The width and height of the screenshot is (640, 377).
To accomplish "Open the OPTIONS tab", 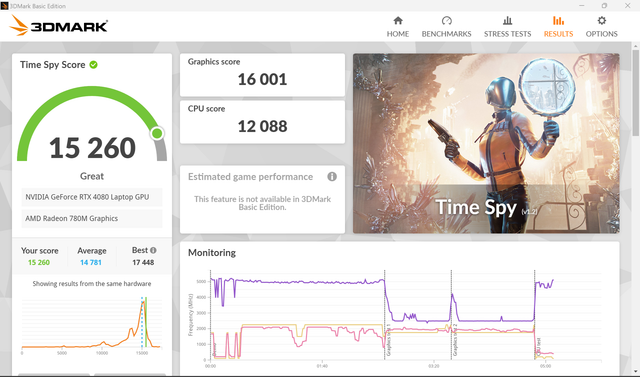I will 601,27.
